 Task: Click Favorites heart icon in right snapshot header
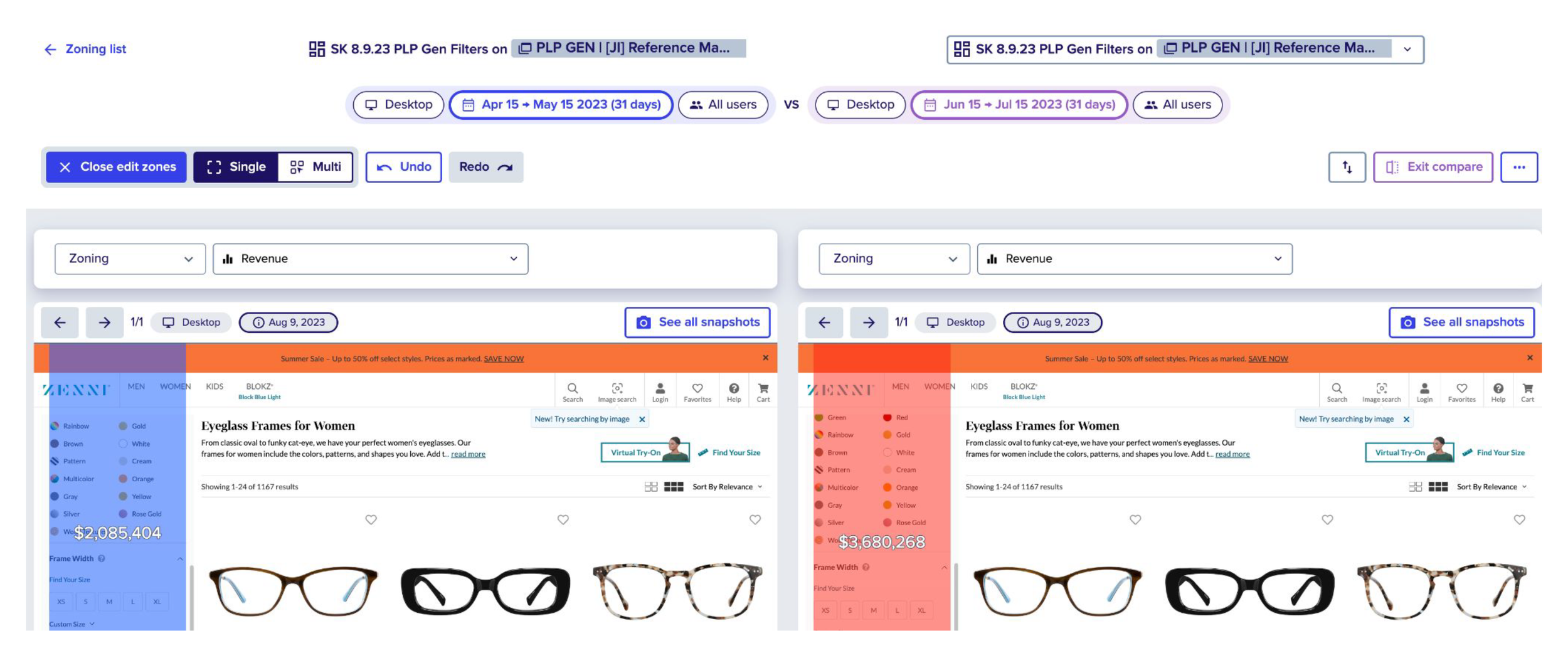pos(1461,392)
